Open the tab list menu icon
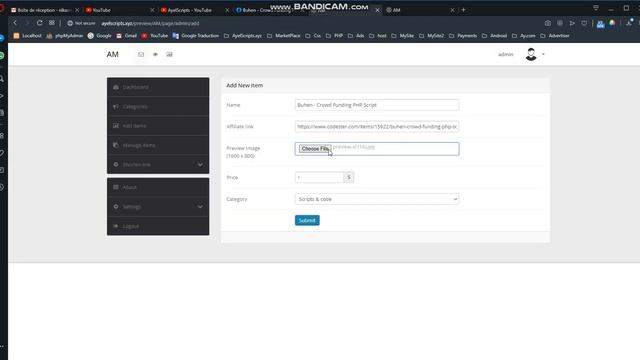 click(596, 8)
